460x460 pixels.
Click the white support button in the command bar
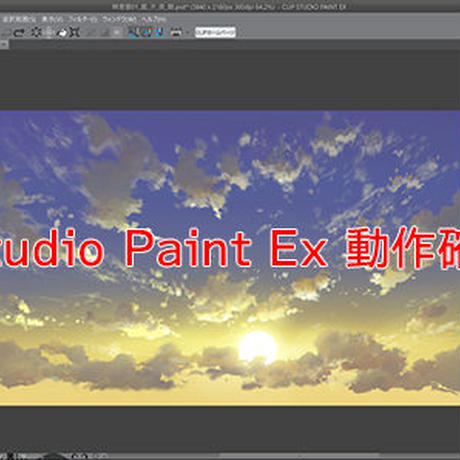pos(215,32)
